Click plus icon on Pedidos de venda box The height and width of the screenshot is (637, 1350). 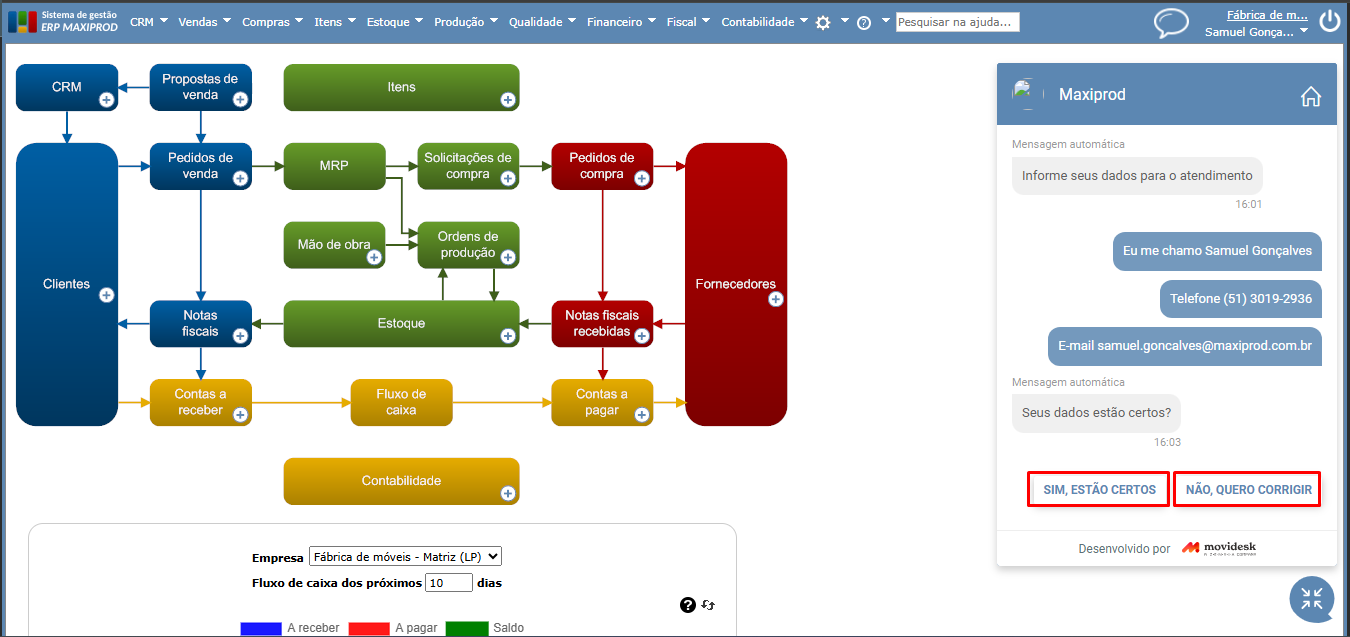pos(240,178)
